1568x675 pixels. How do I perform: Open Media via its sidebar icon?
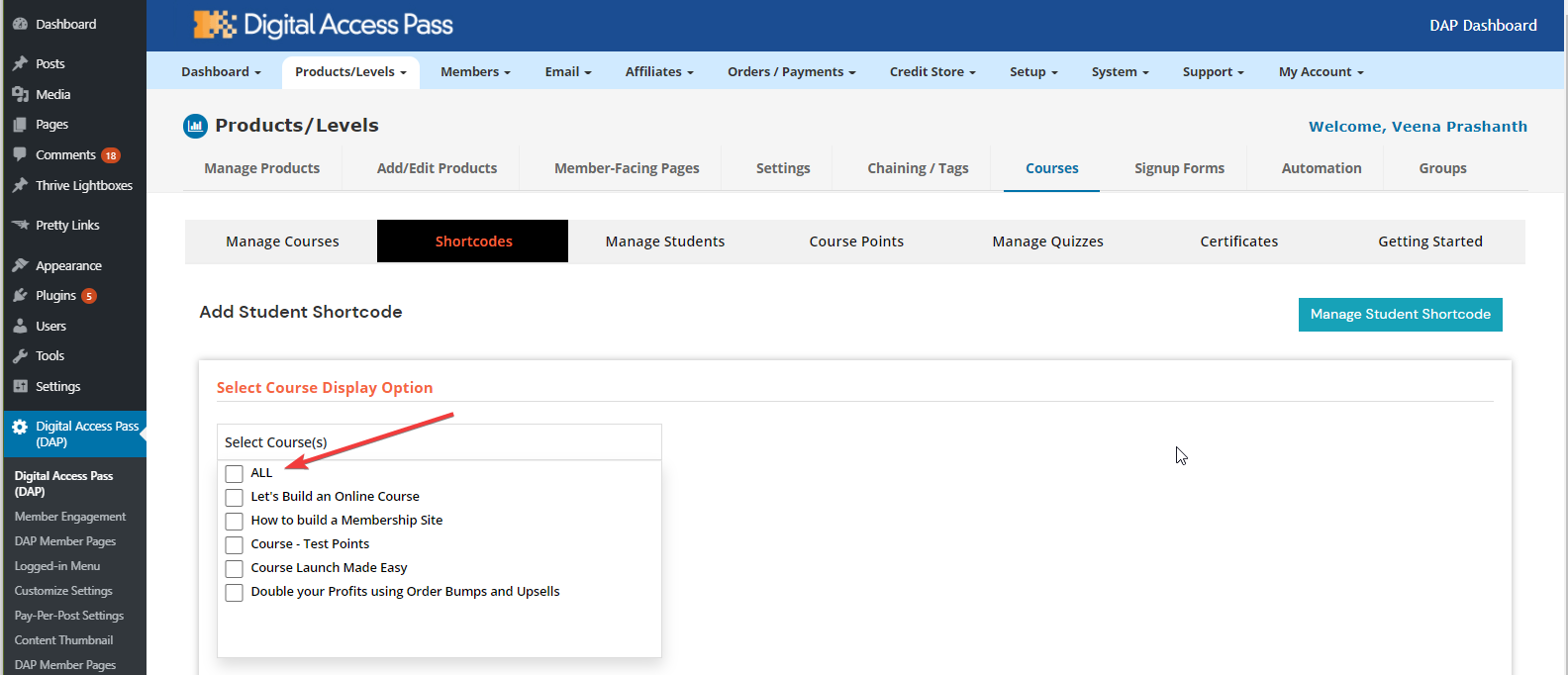click(x=20, y=94)
